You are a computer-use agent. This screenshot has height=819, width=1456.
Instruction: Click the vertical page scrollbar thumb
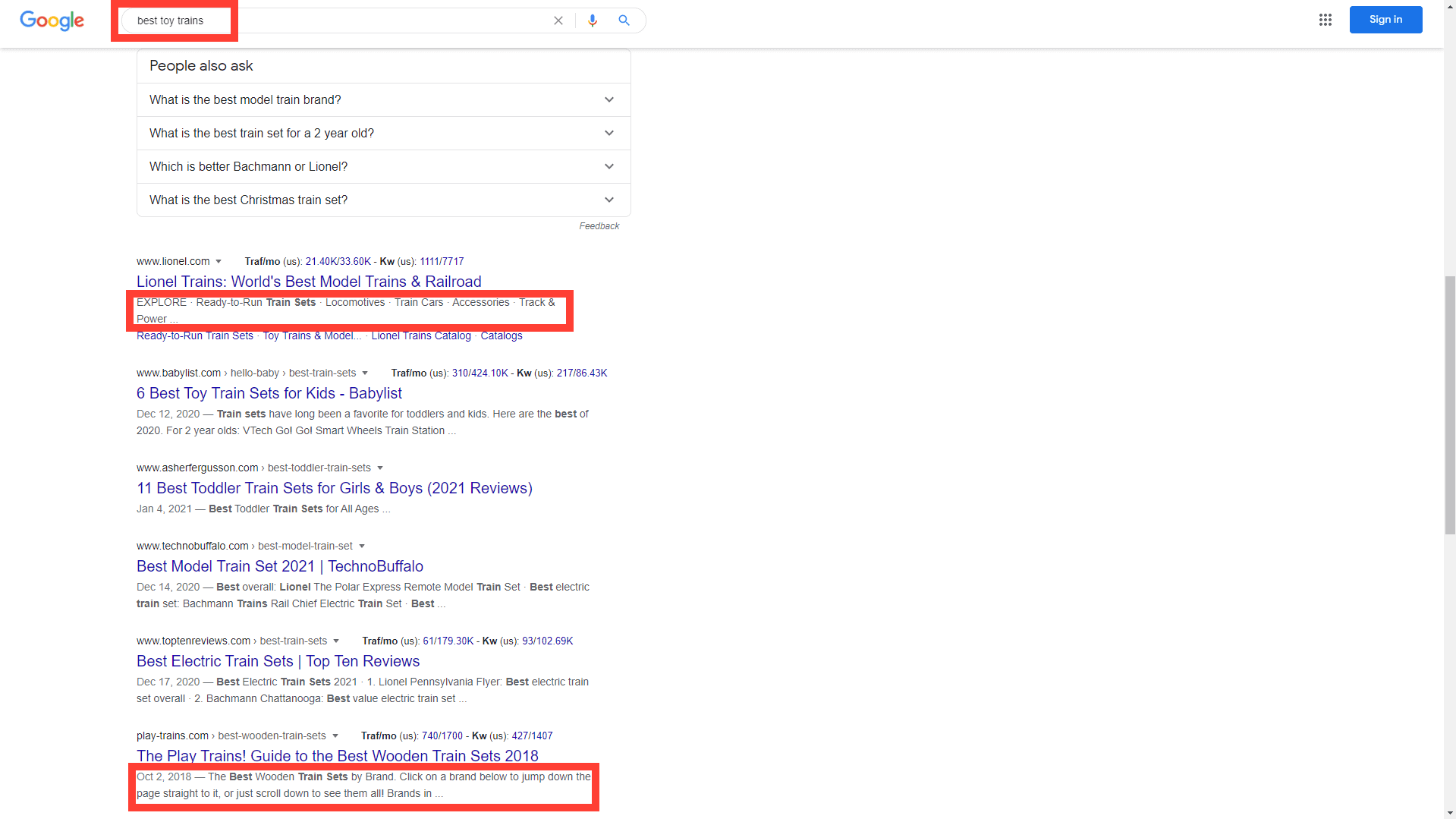point(1449,406)
